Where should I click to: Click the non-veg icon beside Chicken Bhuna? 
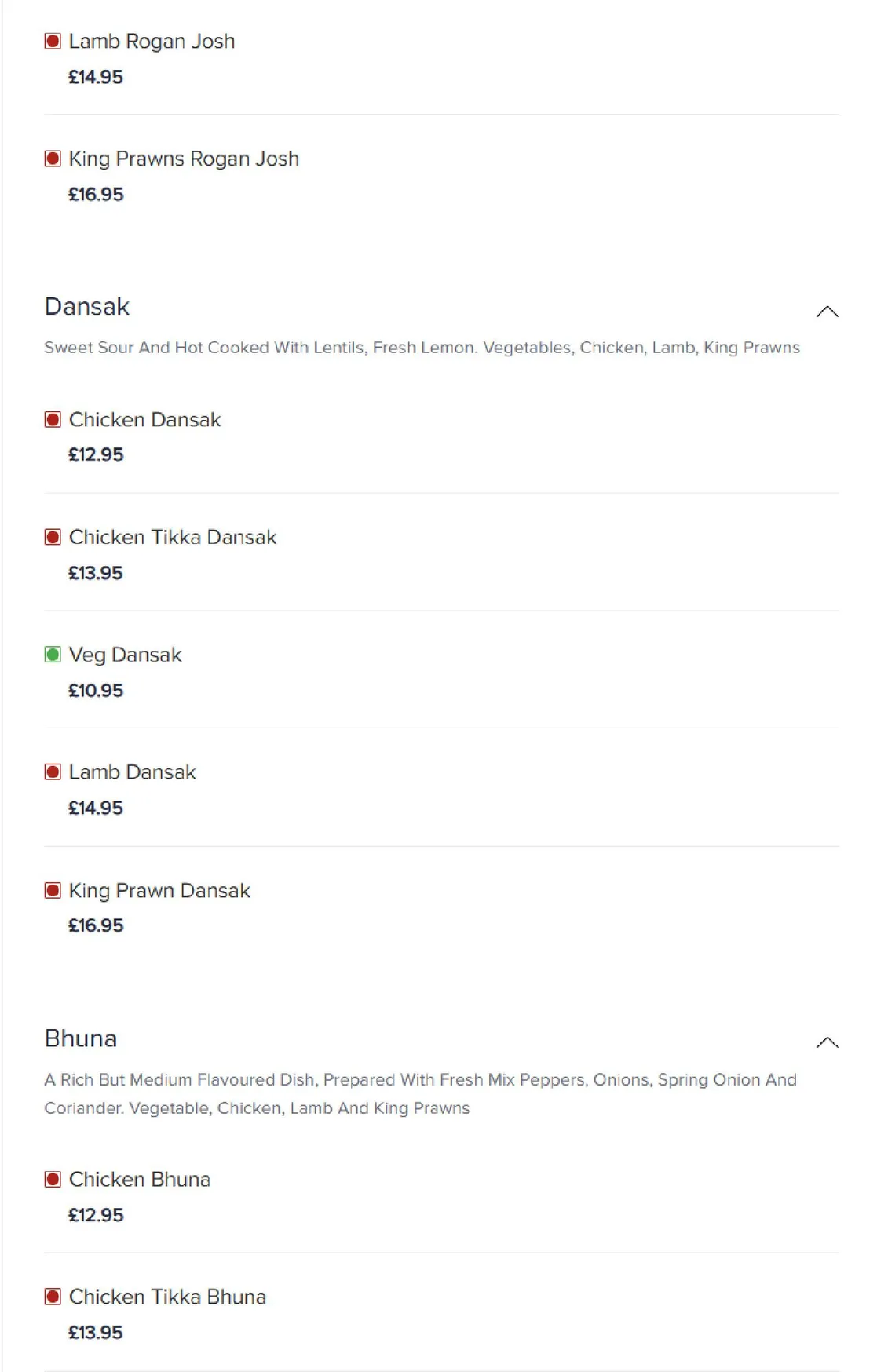53,1179
